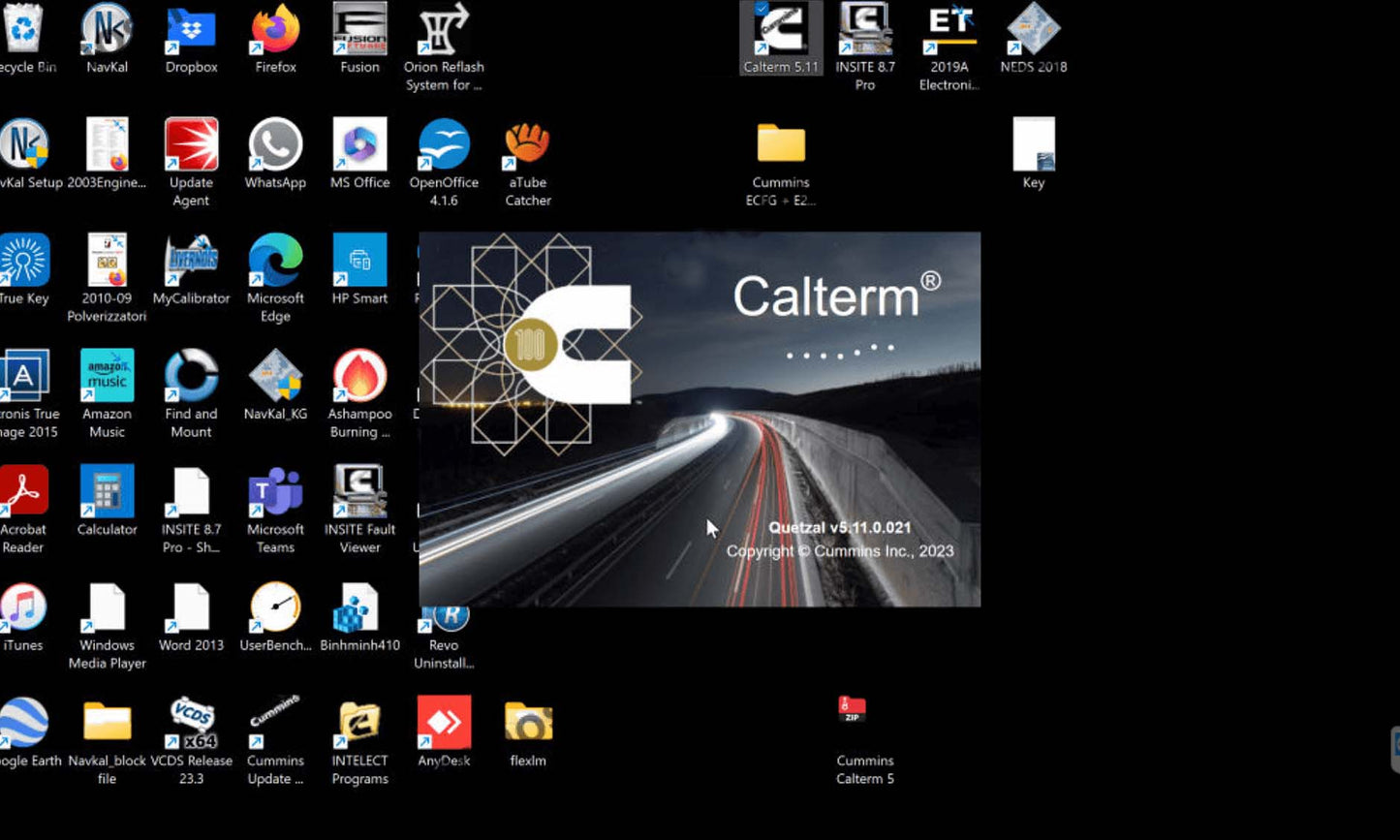Start the NavKal application

pos(107,29)
